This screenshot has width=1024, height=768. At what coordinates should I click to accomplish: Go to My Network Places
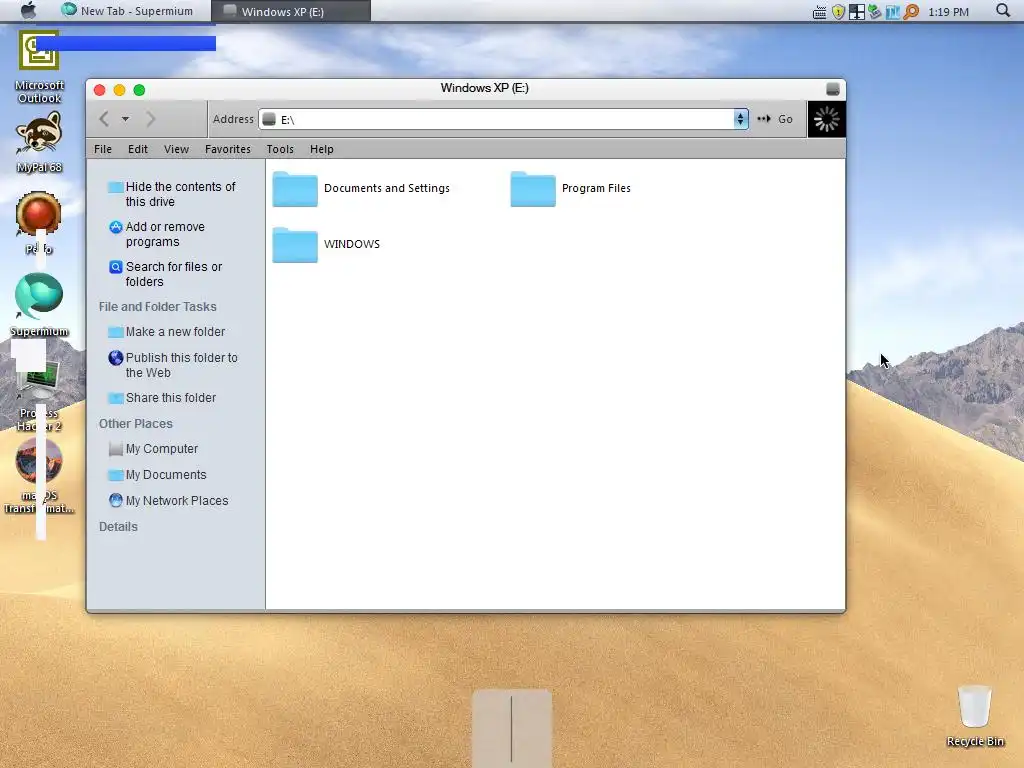[x=177, y=501]
